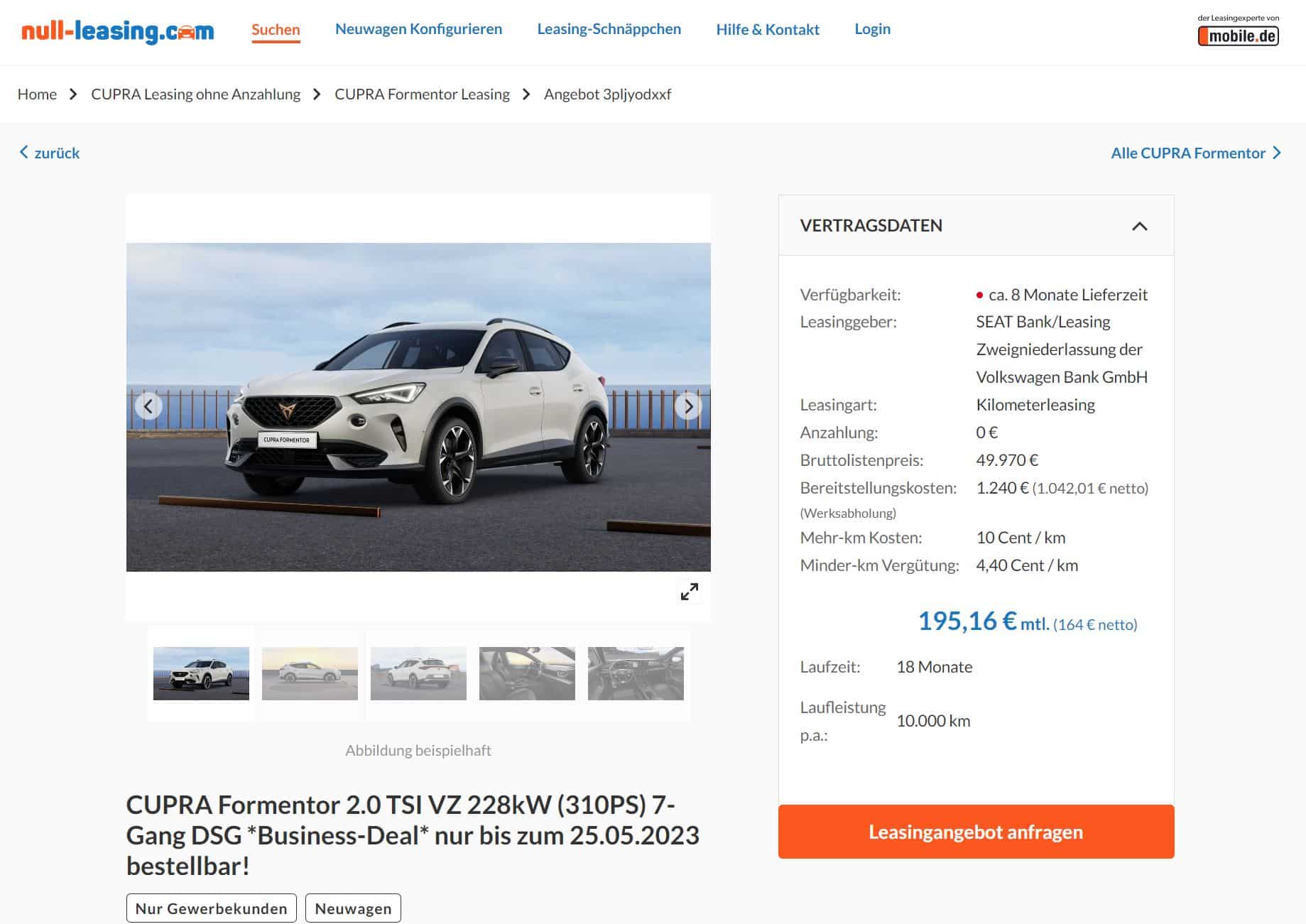Select fifth thumbnail, dashboard interior
Image resolution: width=1306 pixels, height=924 pixels.
(x=636, y=673)
